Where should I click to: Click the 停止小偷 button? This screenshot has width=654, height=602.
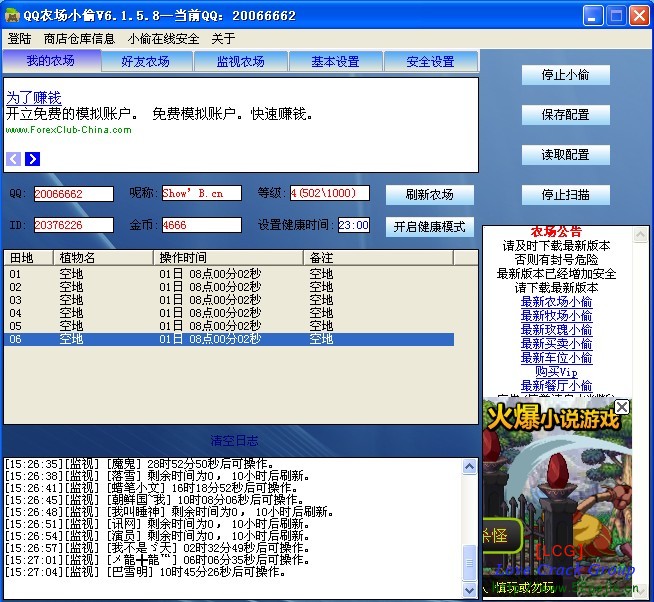tap(566, 75)
